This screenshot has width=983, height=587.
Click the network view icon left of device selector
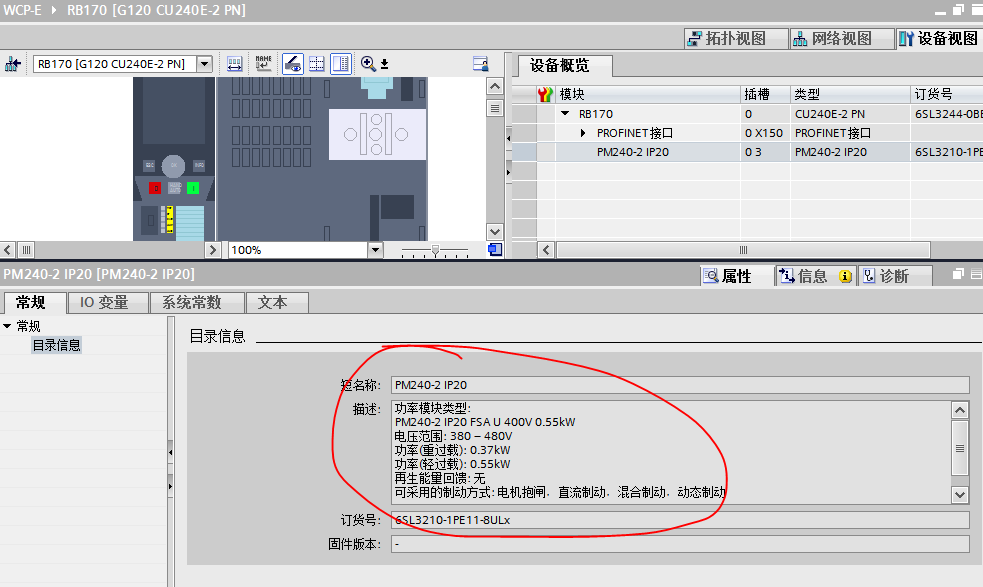click(x=13, y=64)
